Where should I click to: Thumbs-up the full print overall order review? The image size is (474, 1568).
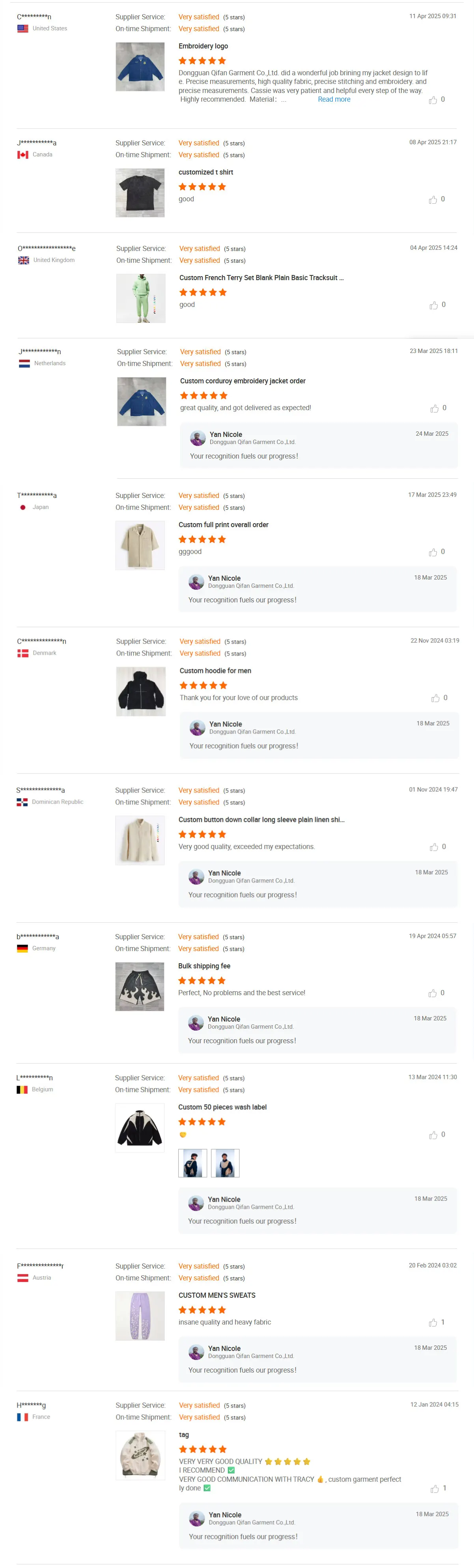click(x=433, y=552)
